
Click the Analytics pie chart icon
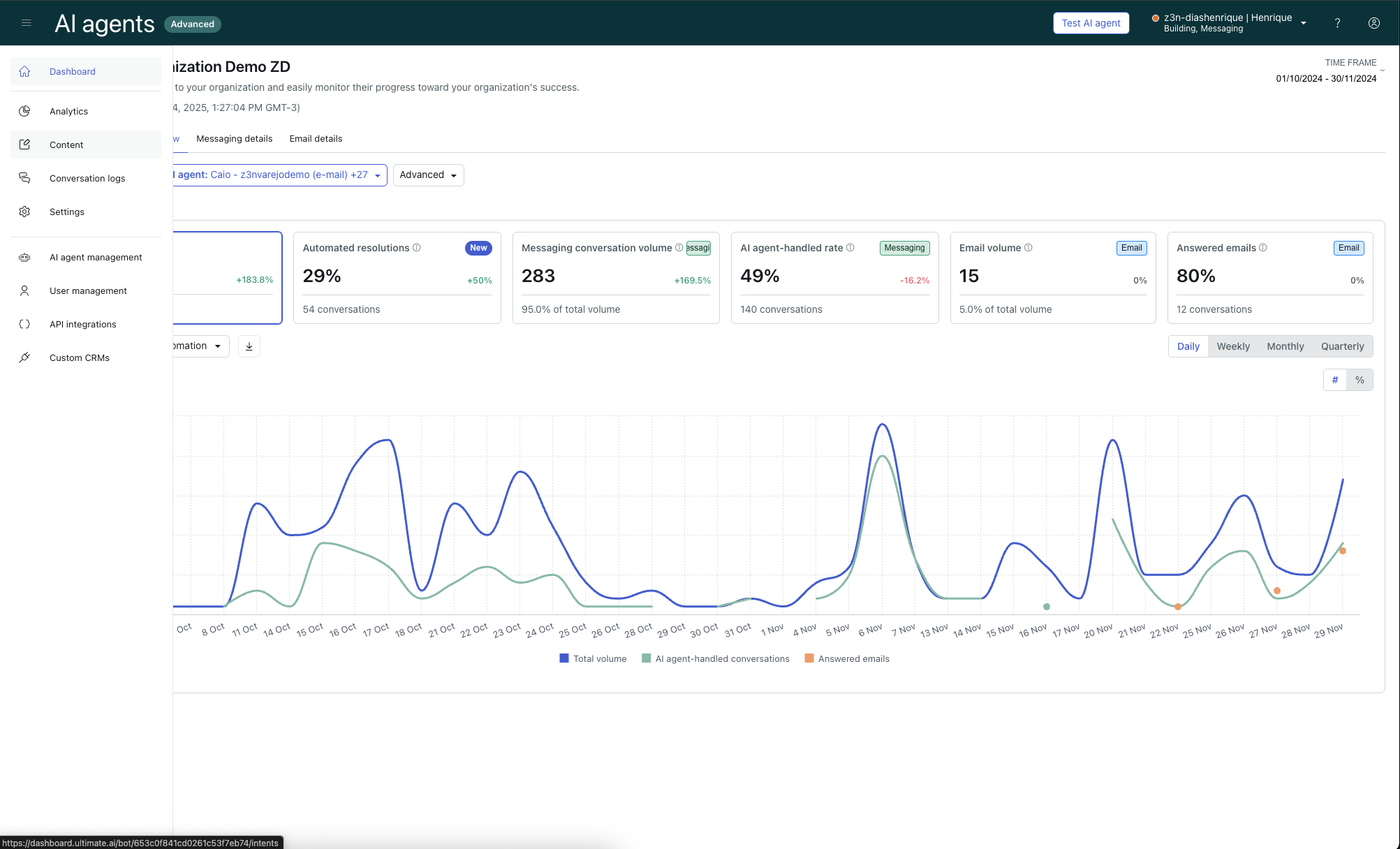24,111
